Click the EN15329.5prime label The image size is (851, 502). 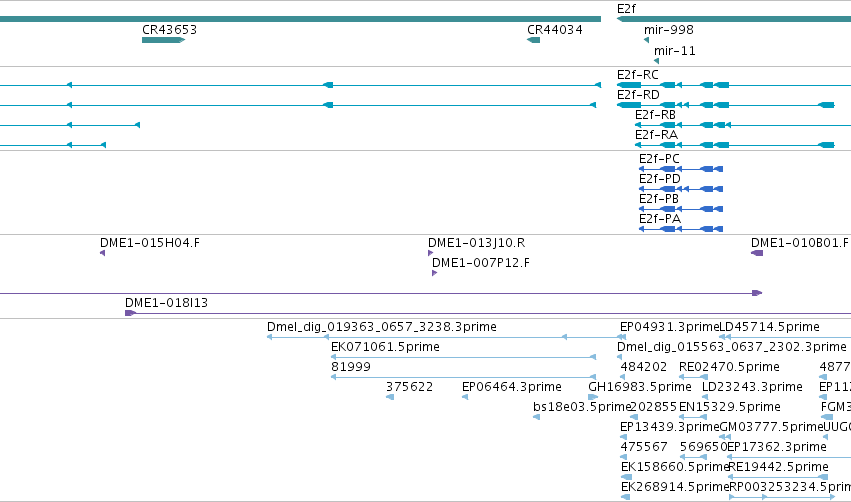(729, 408)
